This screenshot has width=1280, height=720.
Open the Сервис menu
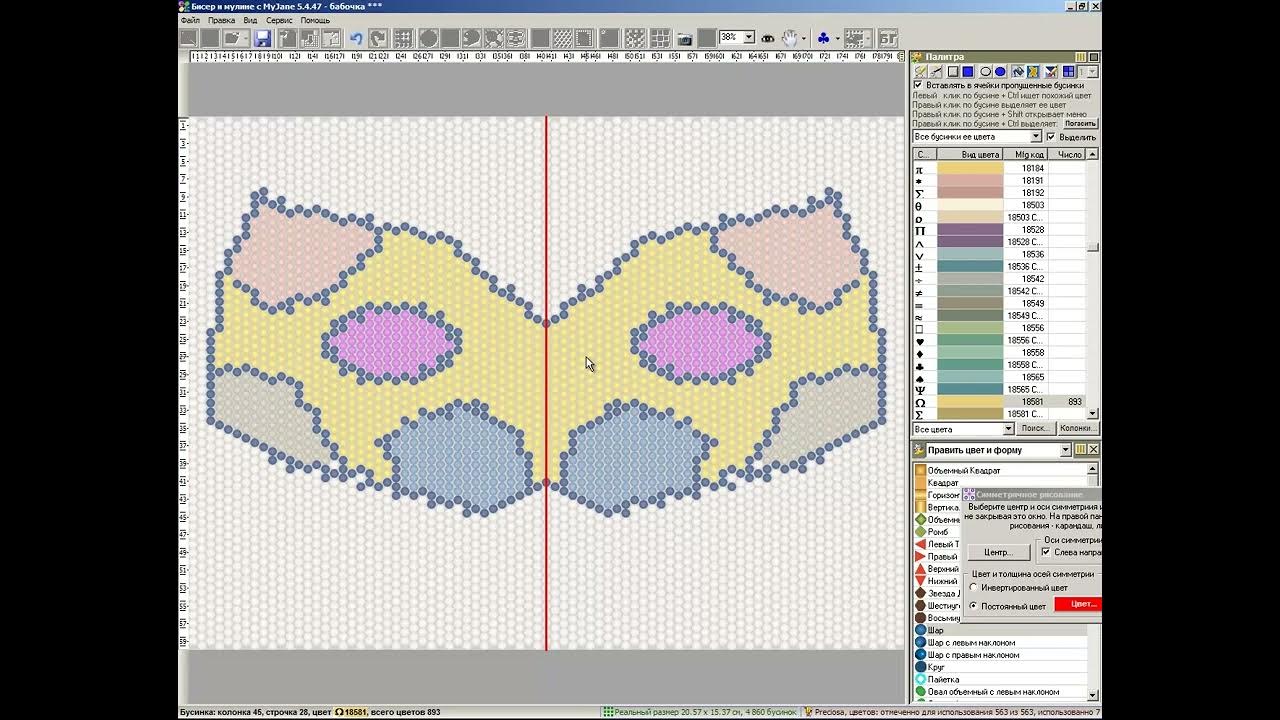tap(279, 20)
